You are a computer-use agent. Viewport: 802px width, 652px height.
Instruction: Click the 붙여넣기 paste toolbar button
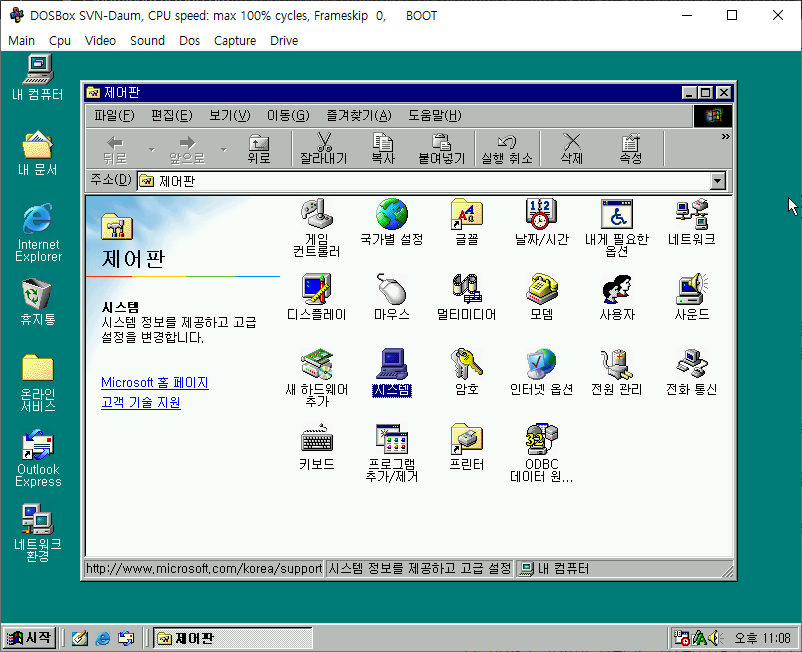[x=441, y=149]
